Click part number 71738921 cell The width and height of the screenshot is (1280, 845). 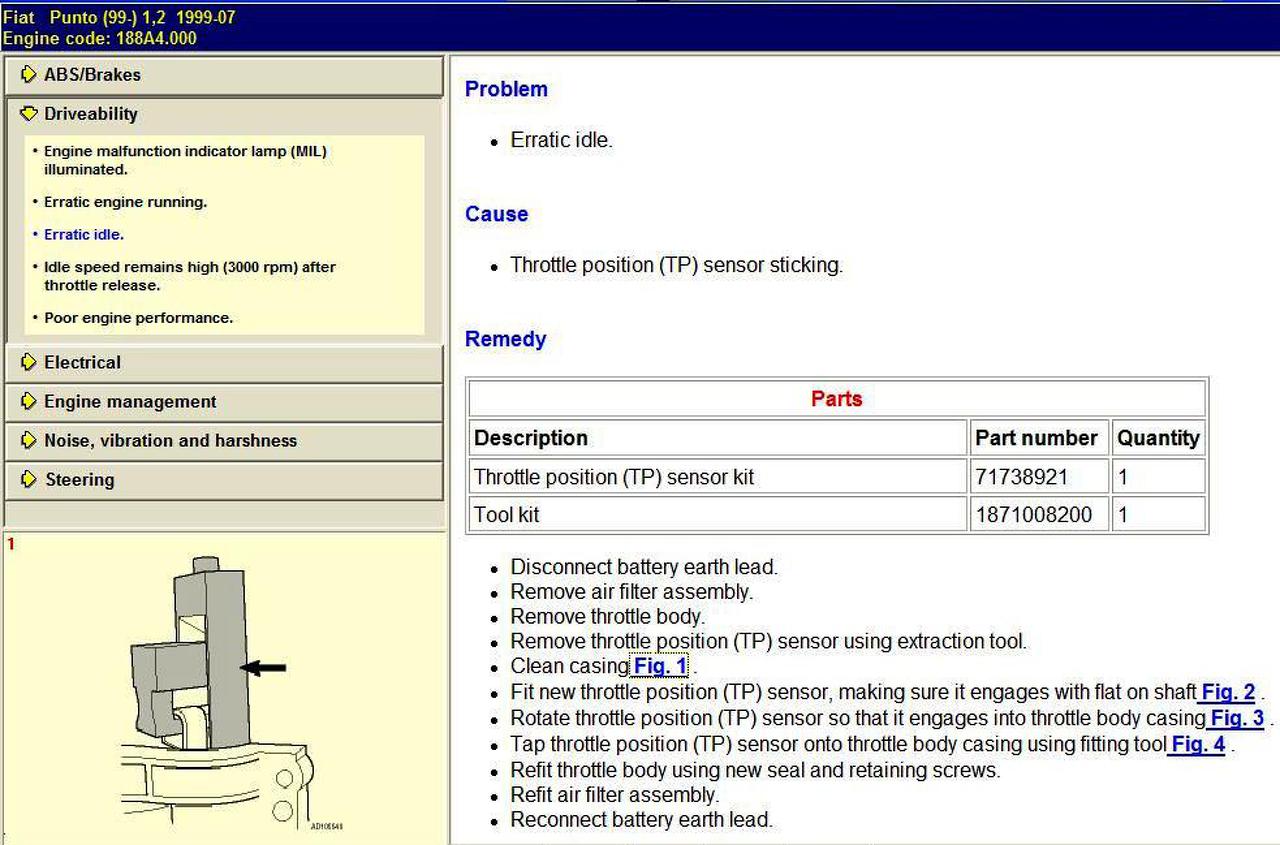(1039, 477)
